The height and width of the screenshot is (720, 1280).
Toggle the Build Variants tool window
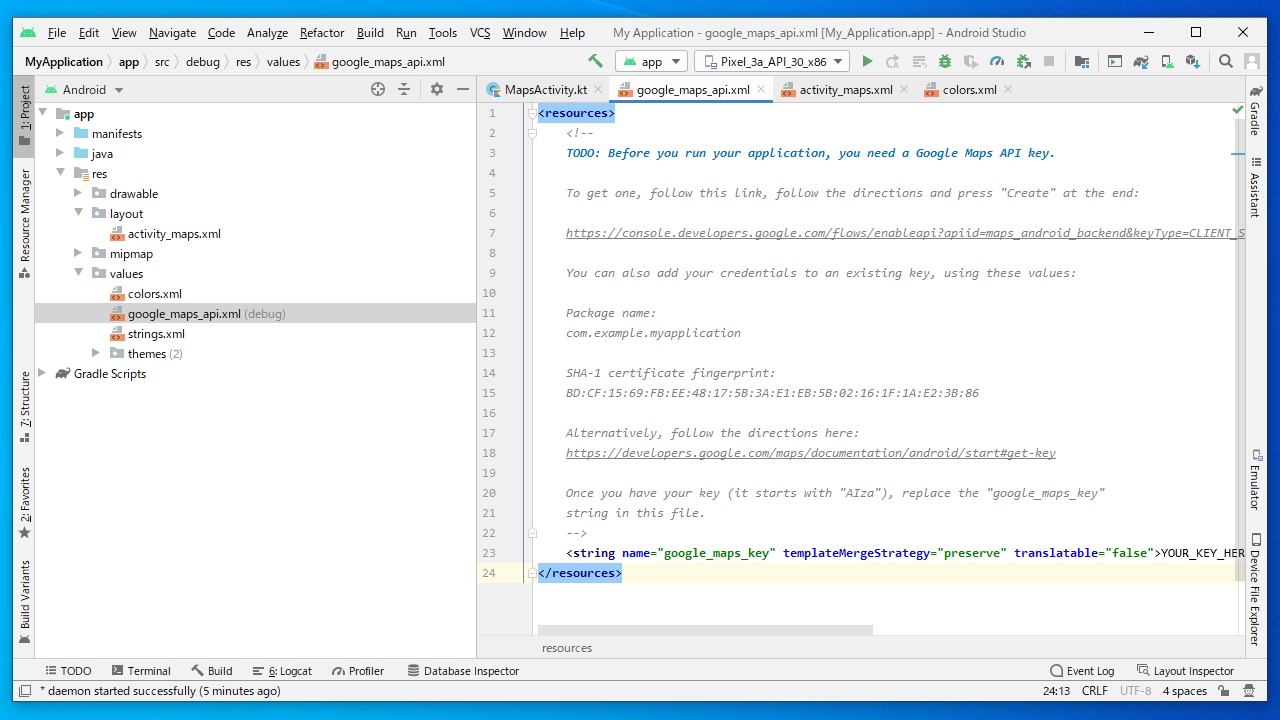(25, 602)
